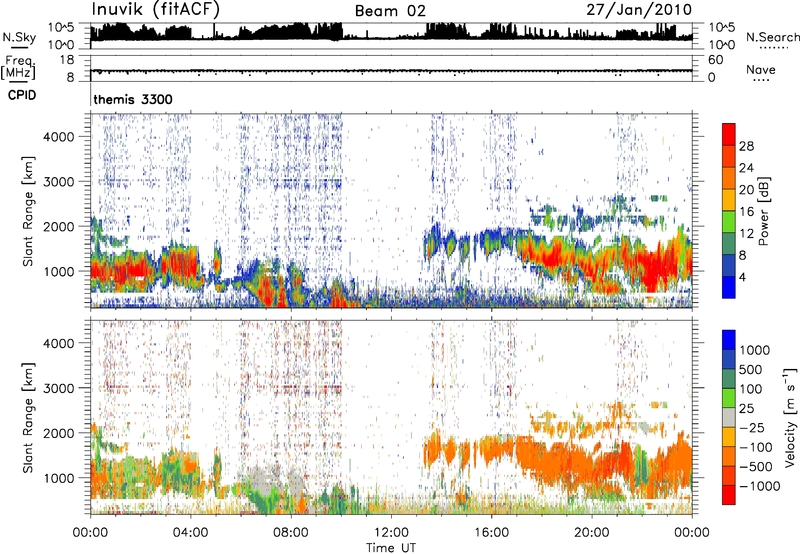Click the "4000" tick of the power panel
The height and width of the screenshot is (554, 800).
(59, 137)
